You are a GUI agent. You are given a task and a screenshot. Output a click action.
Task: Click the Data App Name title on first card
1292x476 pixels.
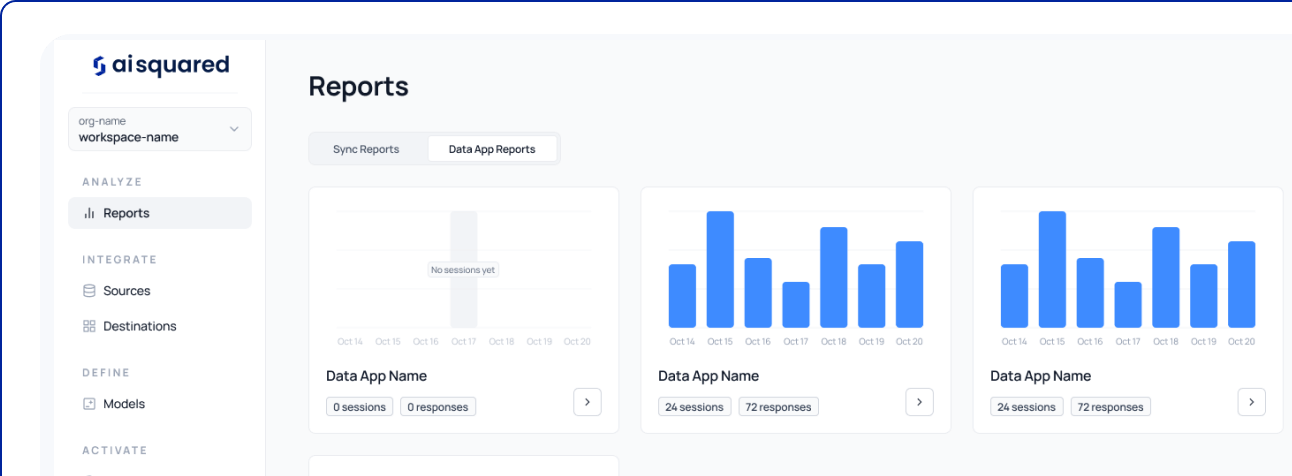(x=376, y=376)
